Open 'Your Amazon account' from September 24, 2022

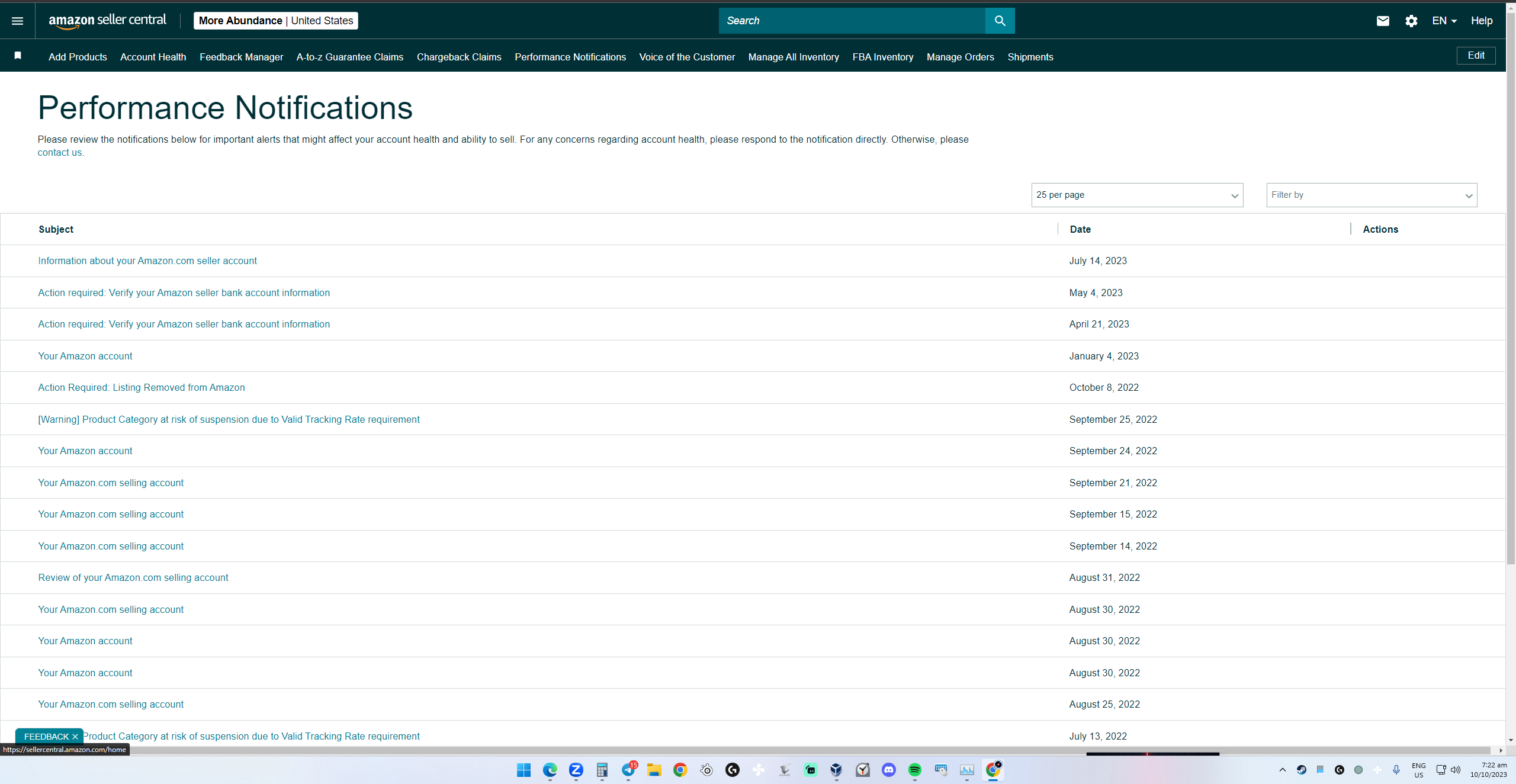coord(85,451)
